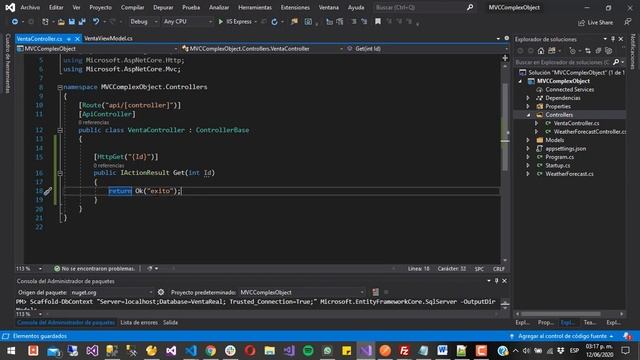The image size is (640, 360).
Task: Collapse the Controllers folder node
Action: tap(528, 115)
